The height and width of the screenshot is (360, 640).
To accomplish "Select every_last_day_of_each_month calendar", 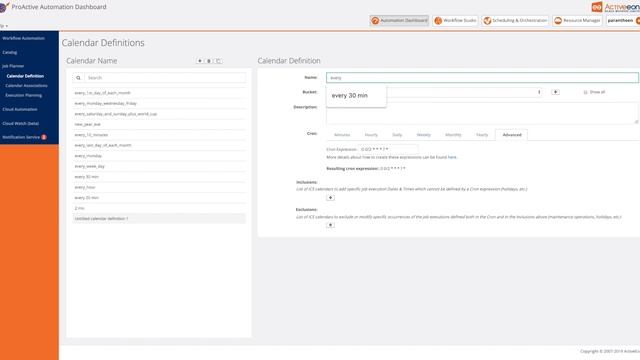I will [x=159, y=145].
